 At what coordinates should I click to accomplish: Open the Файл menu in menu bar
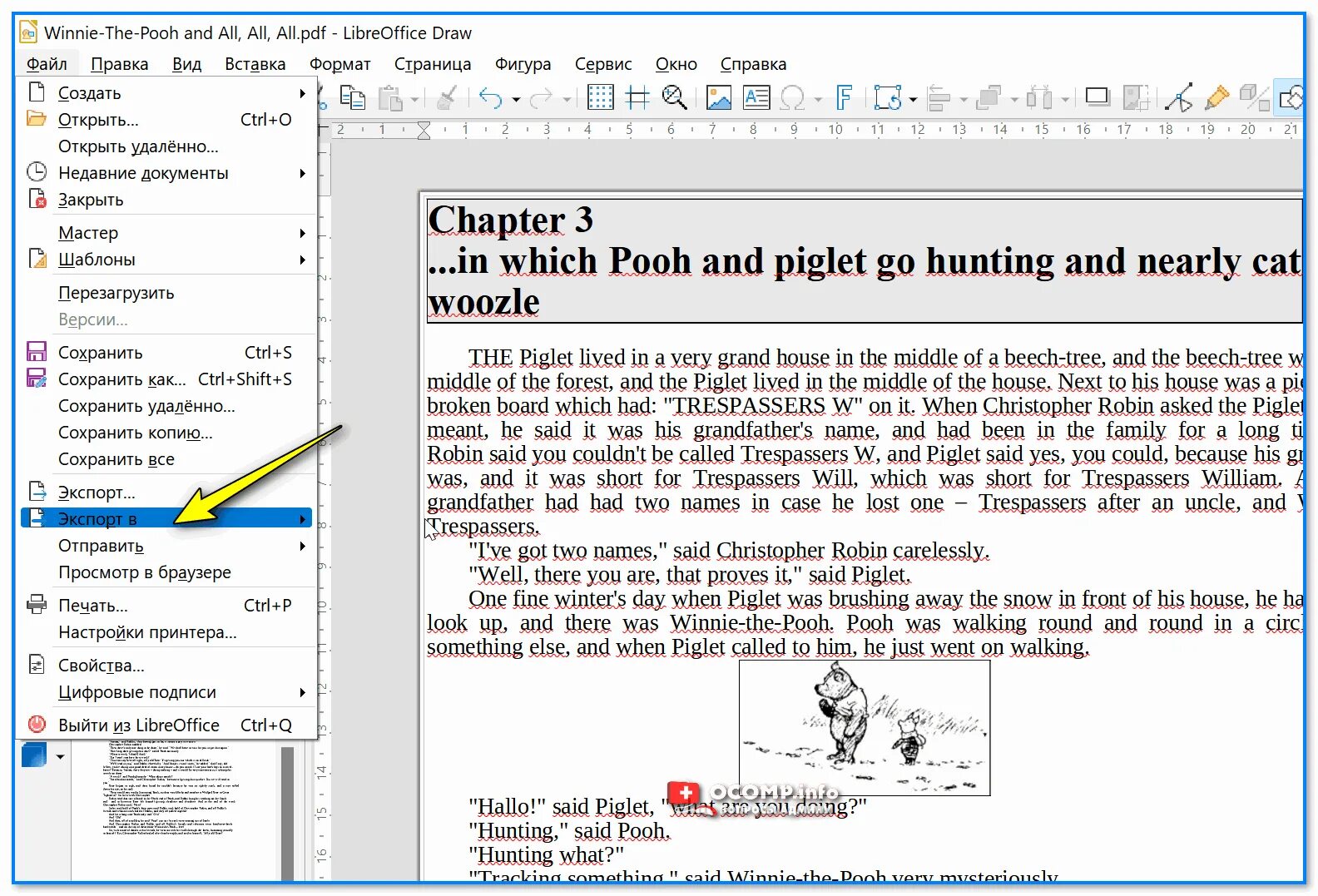(47, 64)
